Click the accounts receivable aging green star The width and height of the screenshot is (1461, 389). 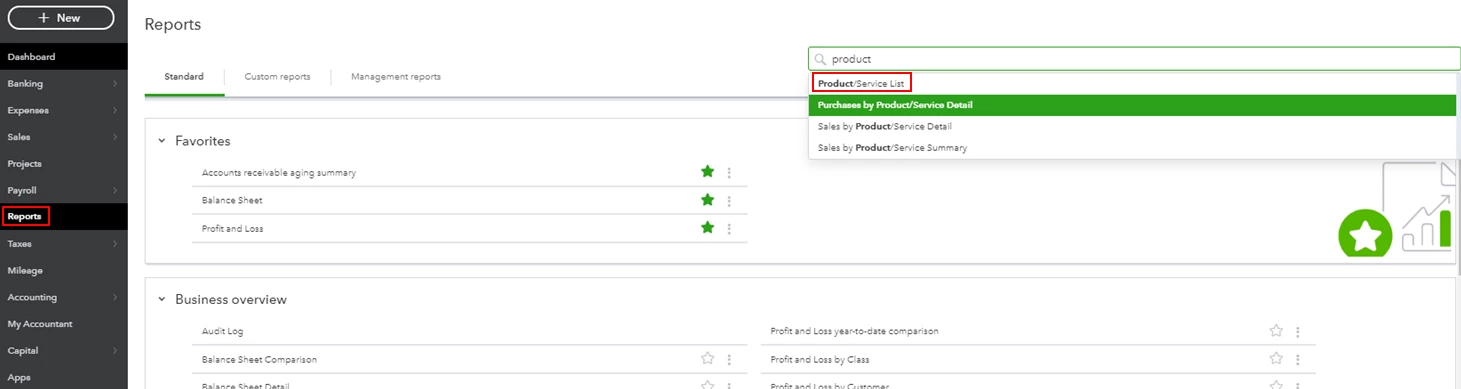tap(708, 172)
